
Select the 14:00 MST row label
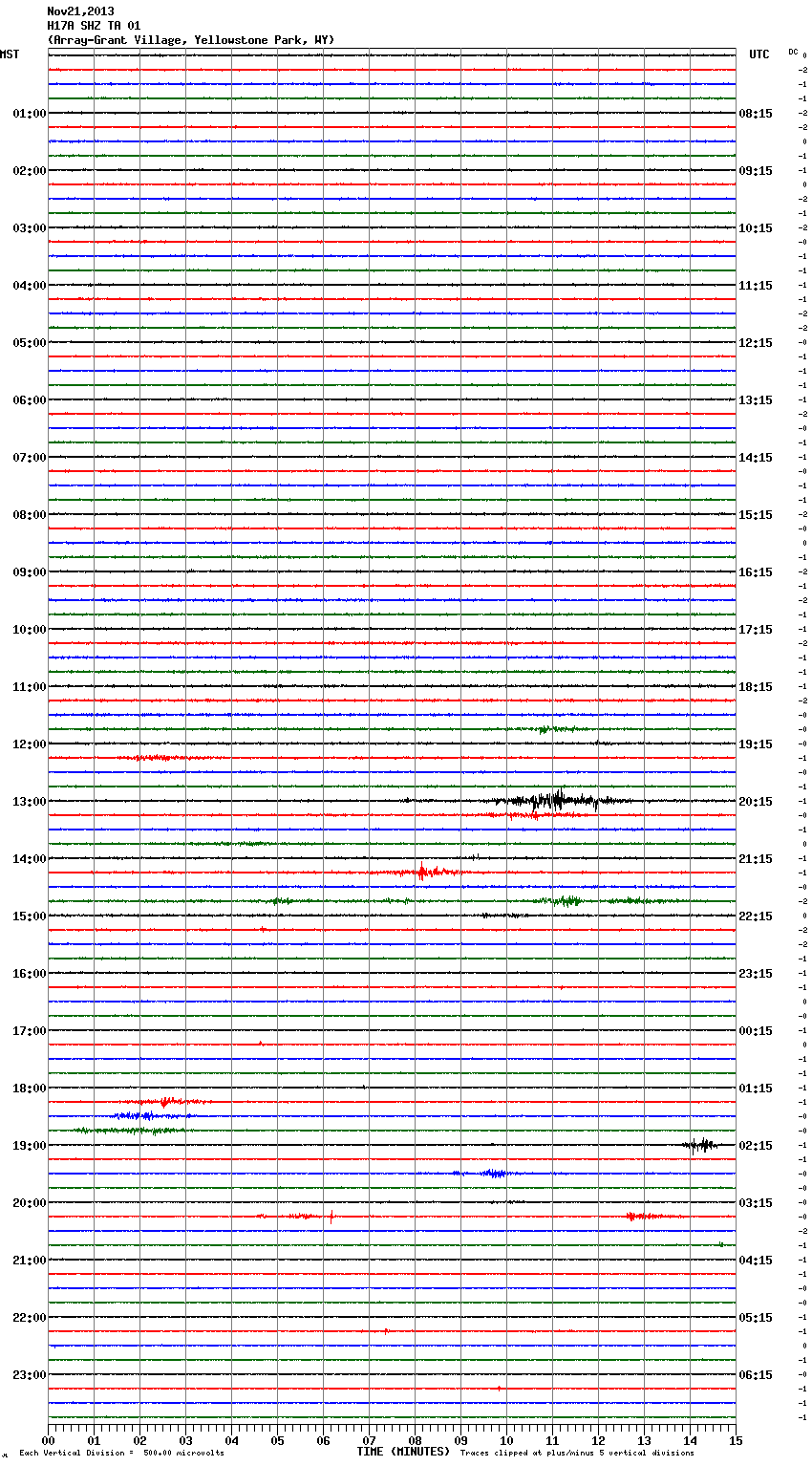(29, 859)
